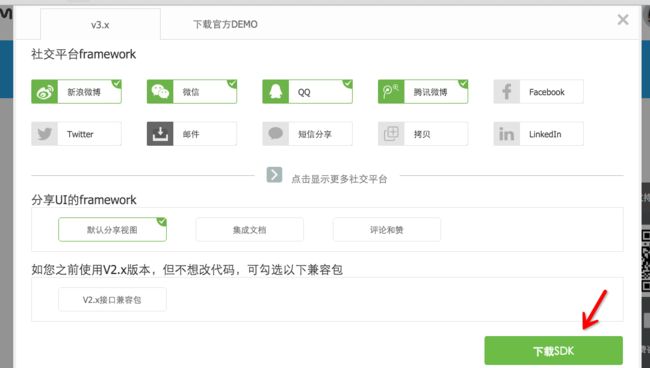
Task: Select the 集成文档 option
Action: point(250,230)
